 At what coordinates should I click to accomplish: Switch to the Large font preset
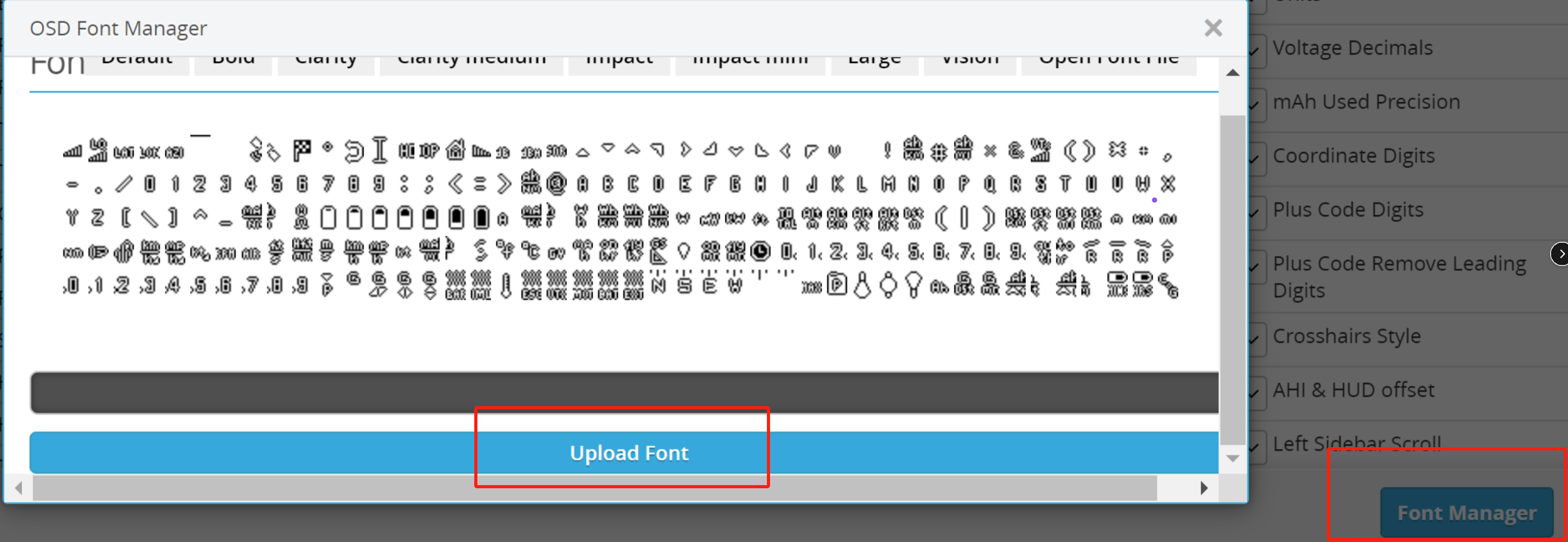(874, 65)
